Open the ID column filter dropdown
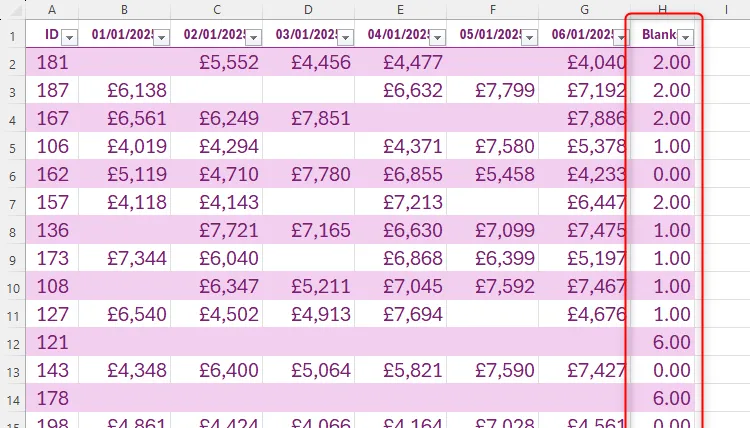 pos(69,38)
